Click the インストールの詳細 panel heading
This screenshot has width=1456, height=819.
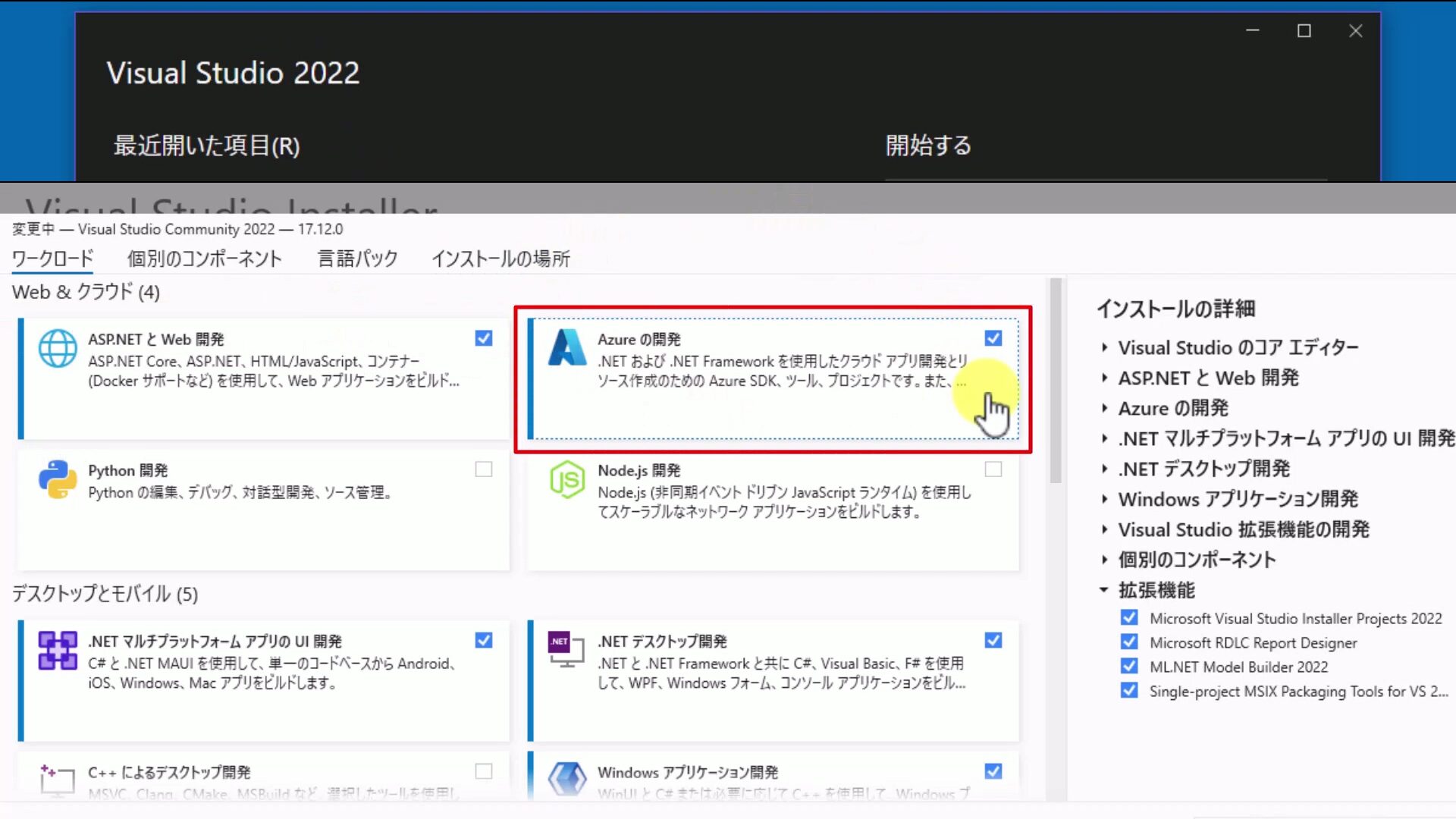[1175, 309]
